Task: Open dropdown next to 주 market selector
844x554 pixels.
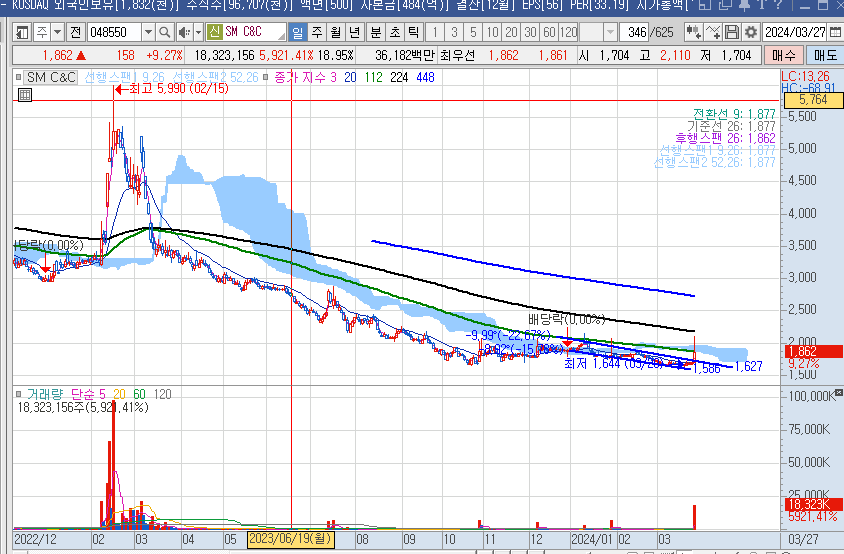Action: 58,32
